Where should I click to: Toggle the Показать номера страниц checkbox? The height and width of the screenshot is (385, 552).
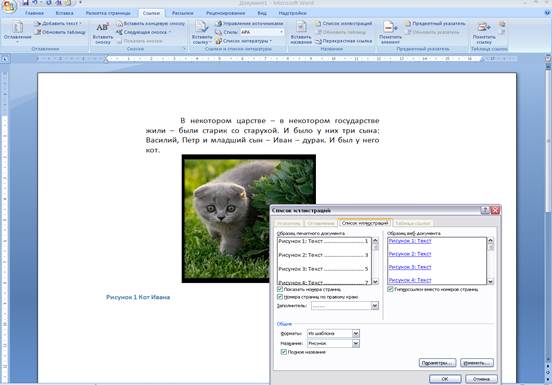pyautogui.click(x=280, y=289)
